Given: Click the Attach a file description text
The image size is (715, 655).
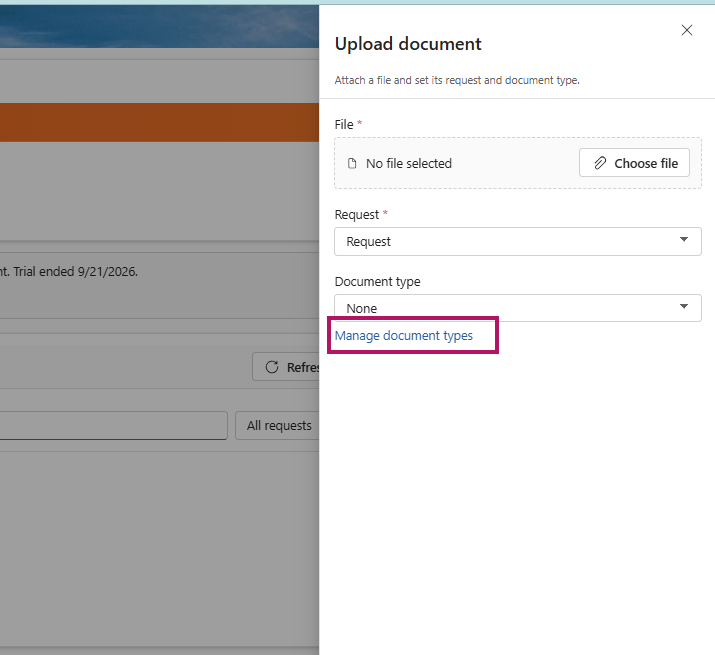Looking at the screenshot, I should (457, 80).
